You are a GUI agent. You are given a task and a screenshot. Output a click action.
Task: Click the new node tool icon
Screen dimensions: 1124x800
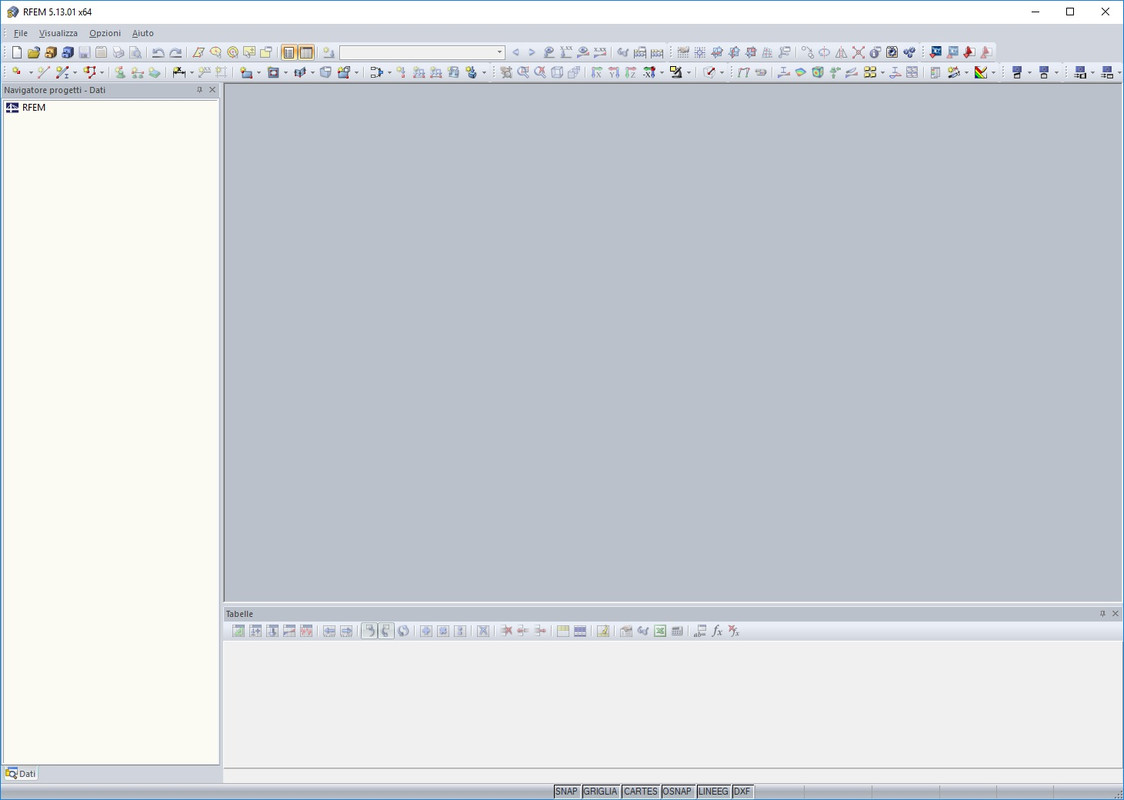coord(16,72)
